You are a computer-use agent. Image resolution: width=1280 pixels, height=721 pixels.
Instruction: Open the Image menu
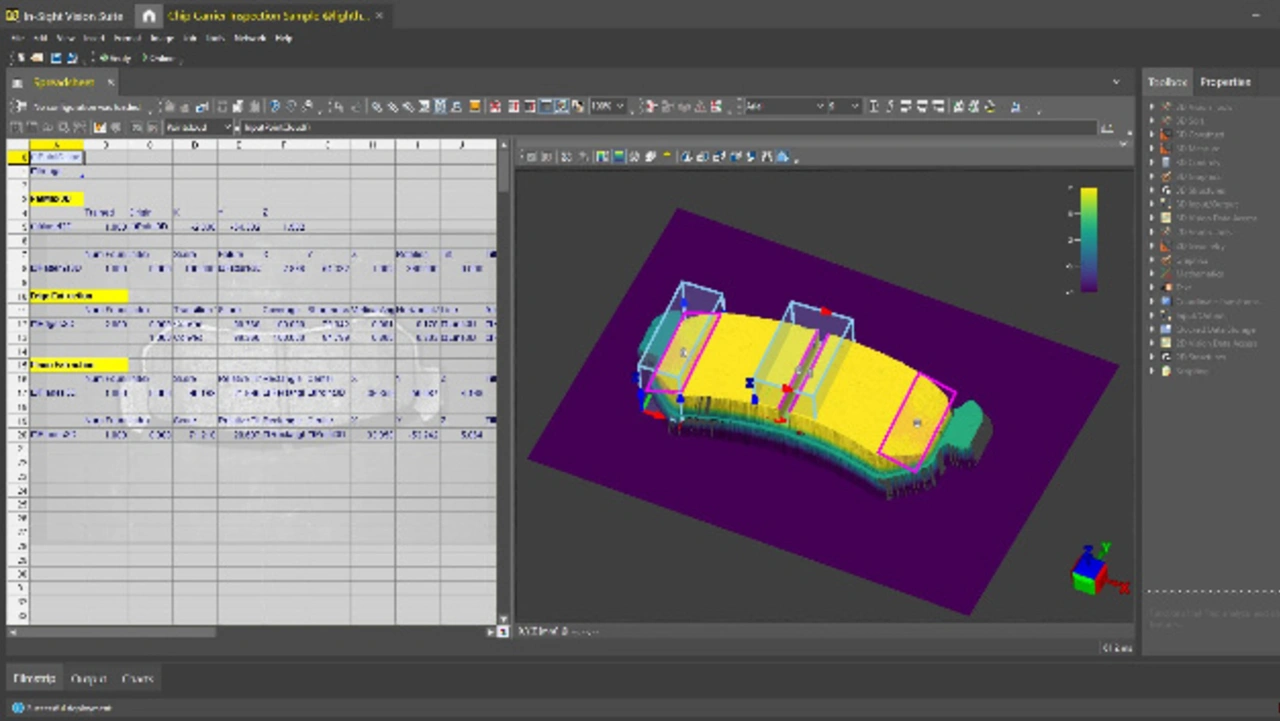[x=161, y=38]
